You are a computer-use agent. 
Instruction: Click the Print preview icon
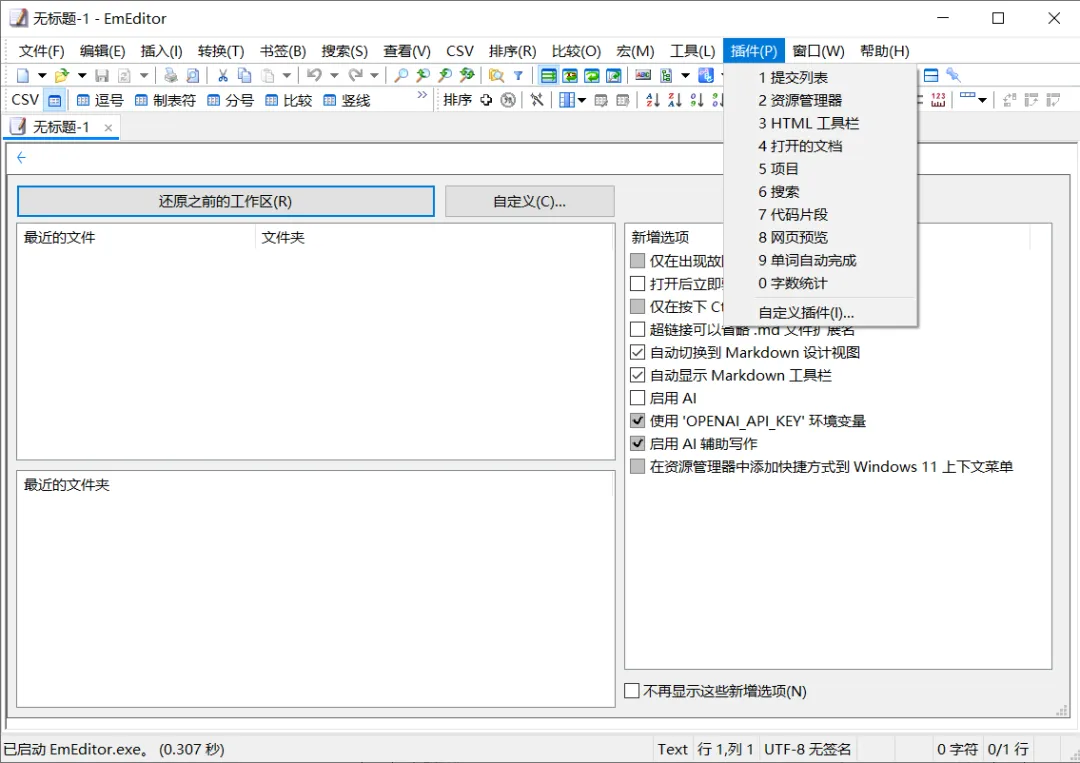coord(193,75)
